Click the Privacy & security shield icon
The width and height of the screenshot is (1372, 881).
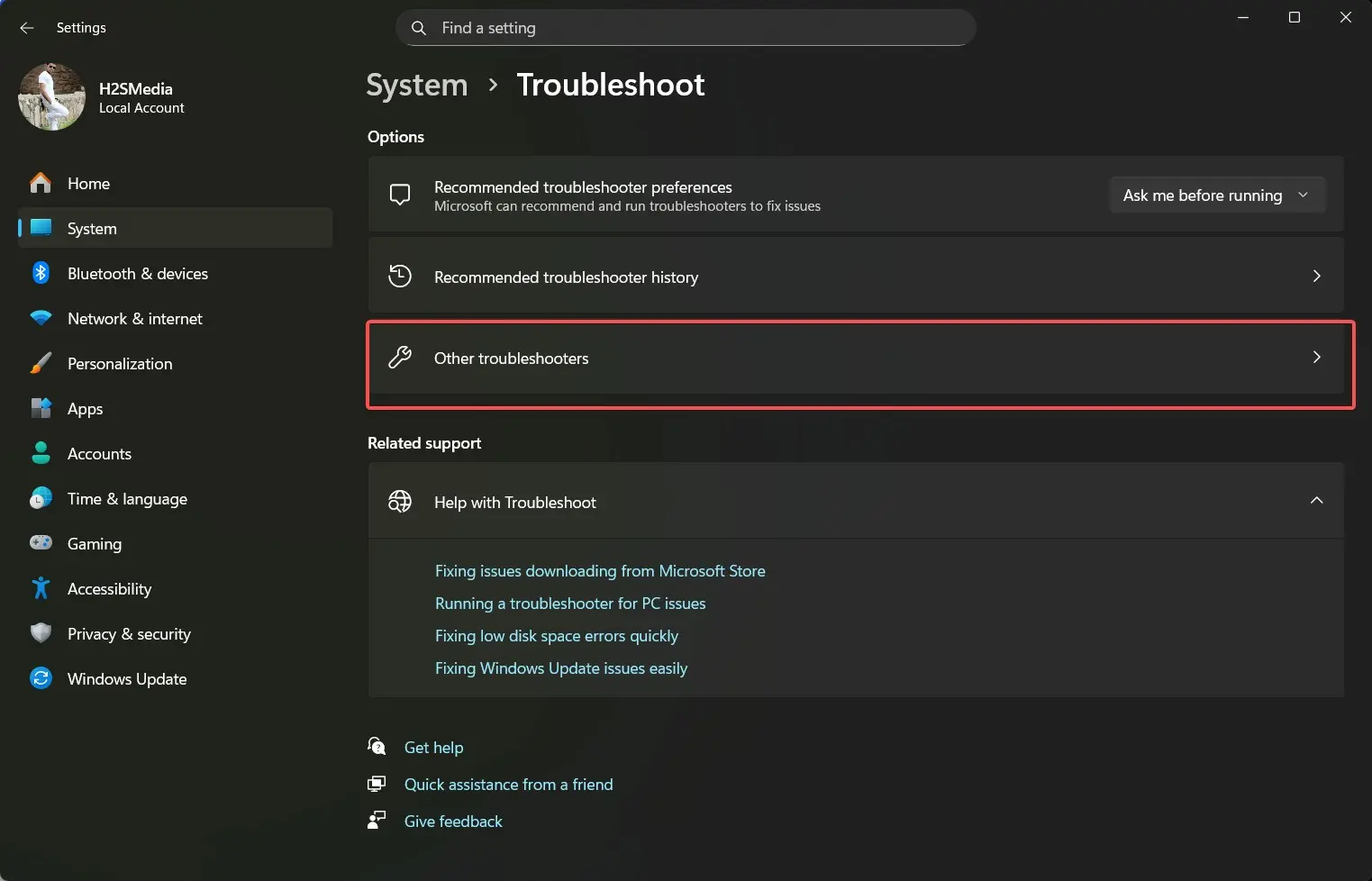(x=41, y=633)
